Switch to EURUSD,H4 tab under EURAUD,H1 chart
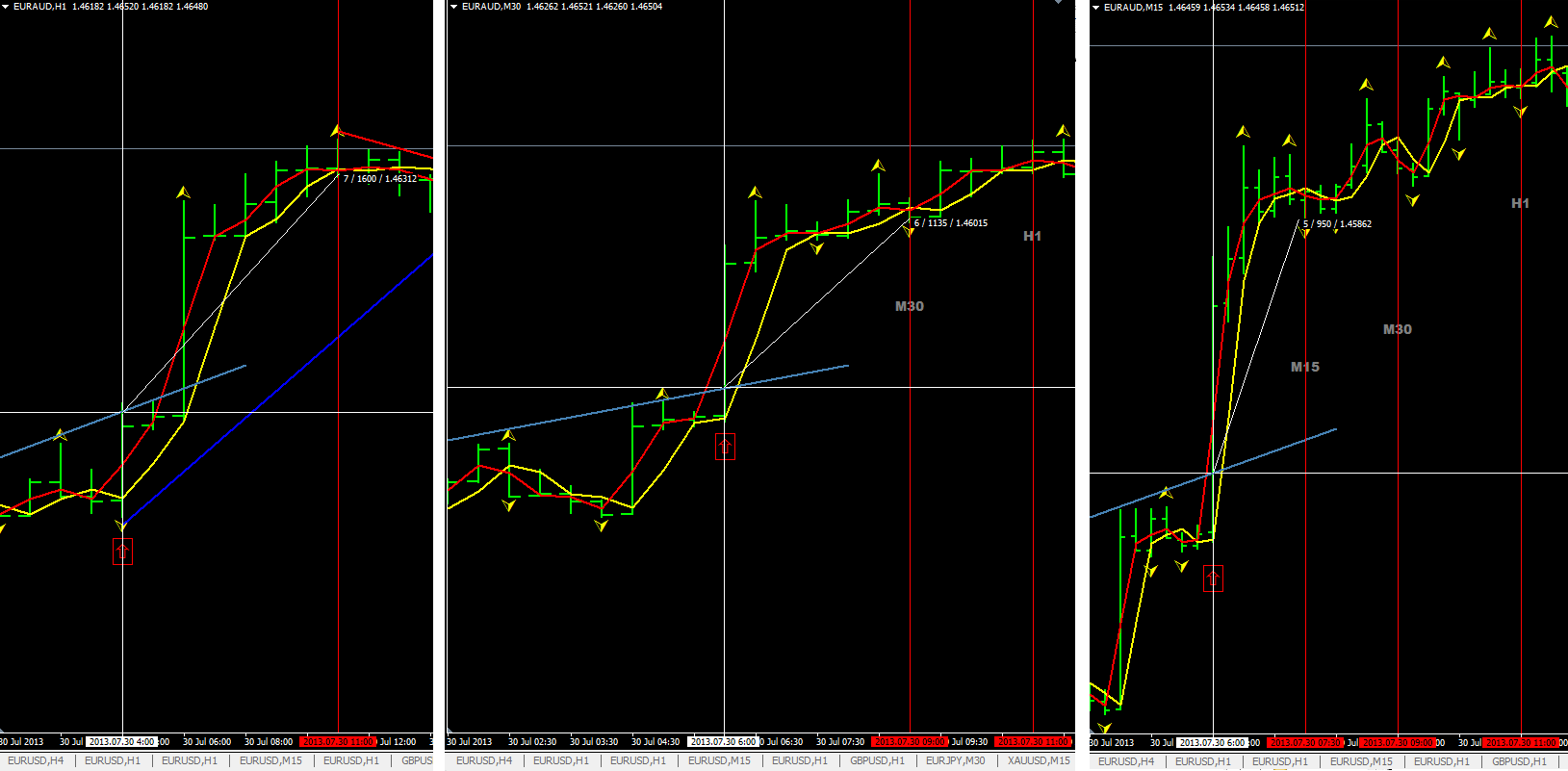Viewport: 1568px width, 771px height. tap(36, 760)
